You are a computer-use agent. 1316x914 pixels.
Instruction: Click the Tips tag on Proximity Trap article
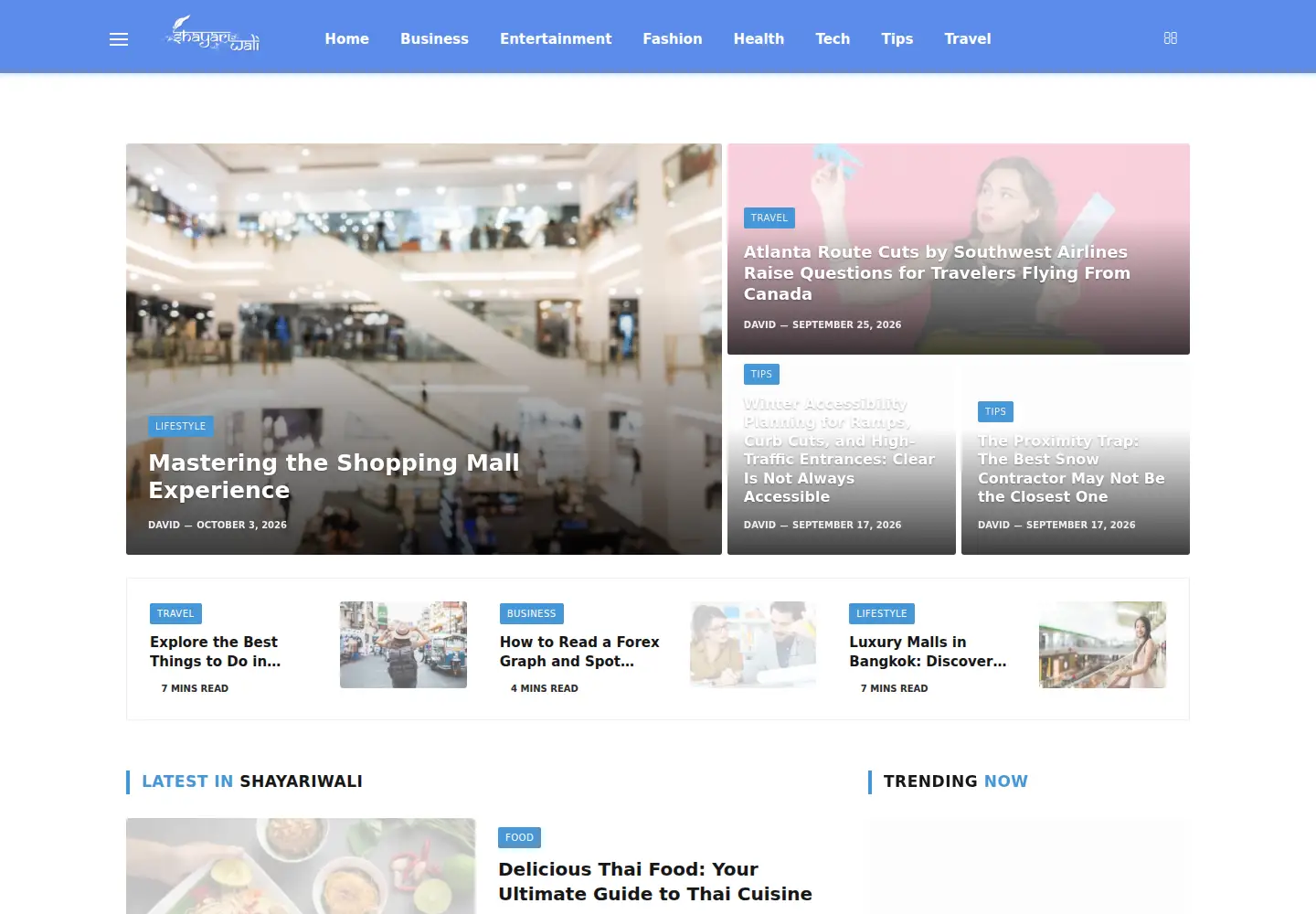click(995, 411)
